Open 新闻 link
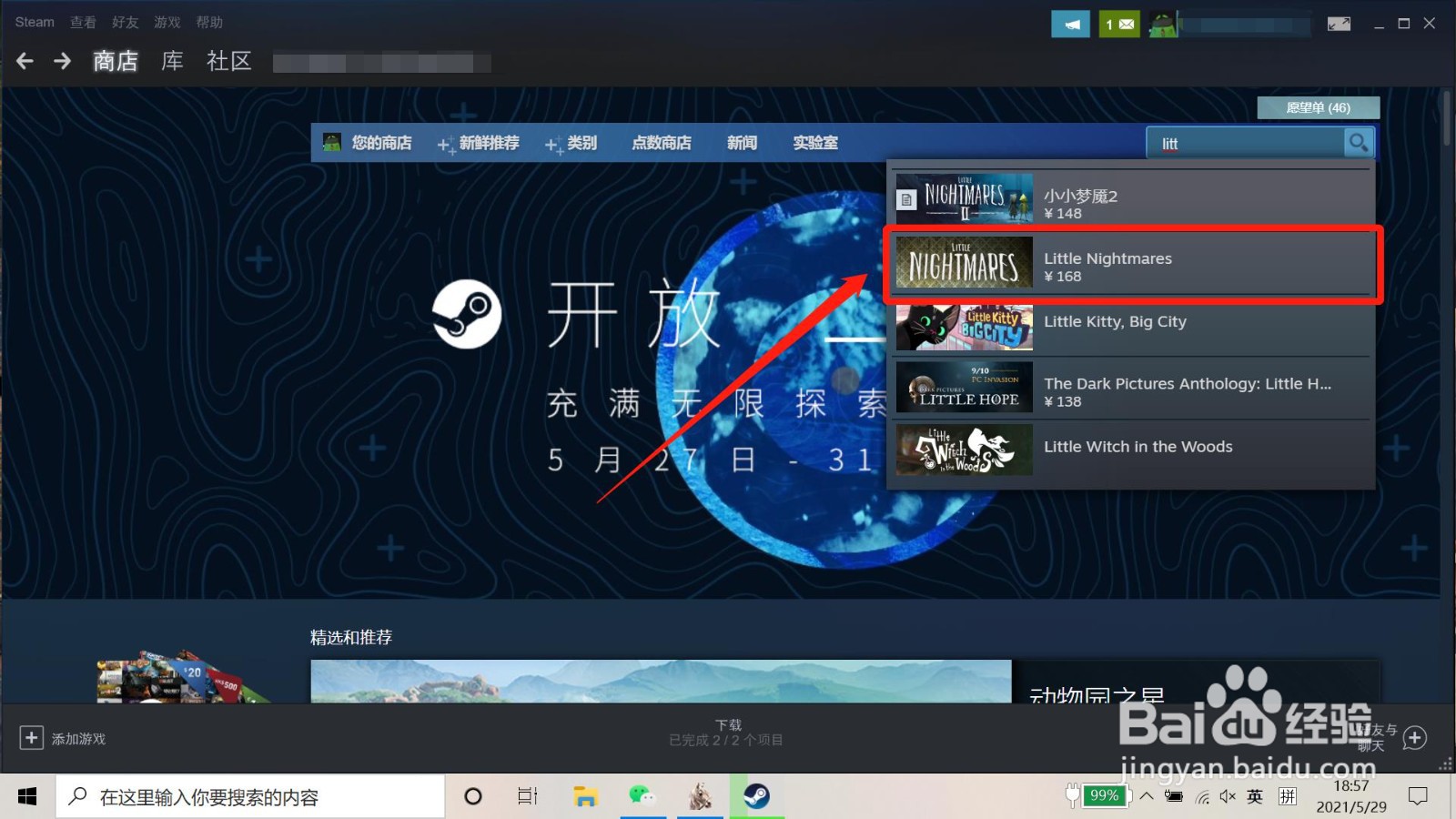The height and width of the screenshot is (819, 1456). (x=742, y=143)
